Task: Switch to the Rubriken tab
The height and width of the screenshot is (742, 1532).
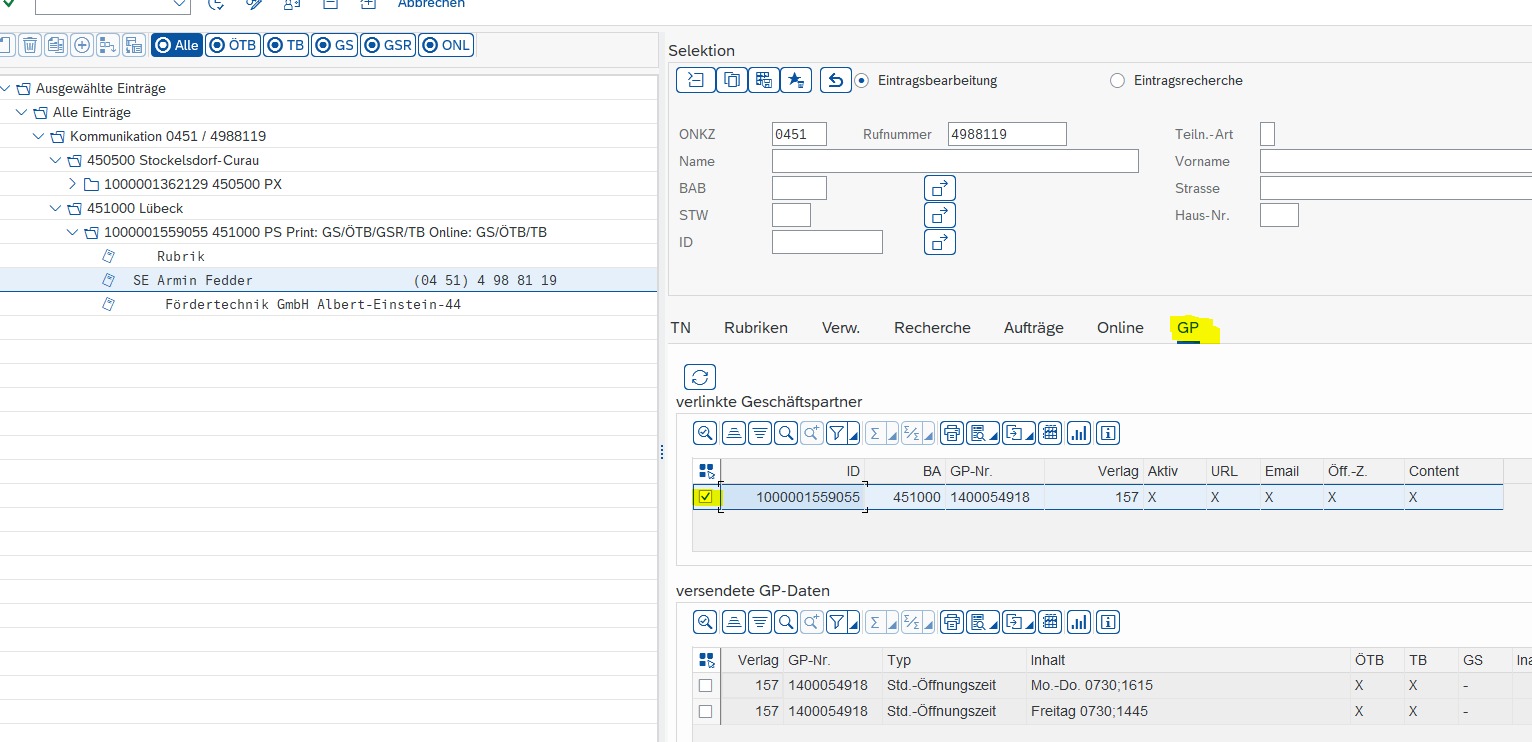Action: pyautogui.click(x=756, y=327)
